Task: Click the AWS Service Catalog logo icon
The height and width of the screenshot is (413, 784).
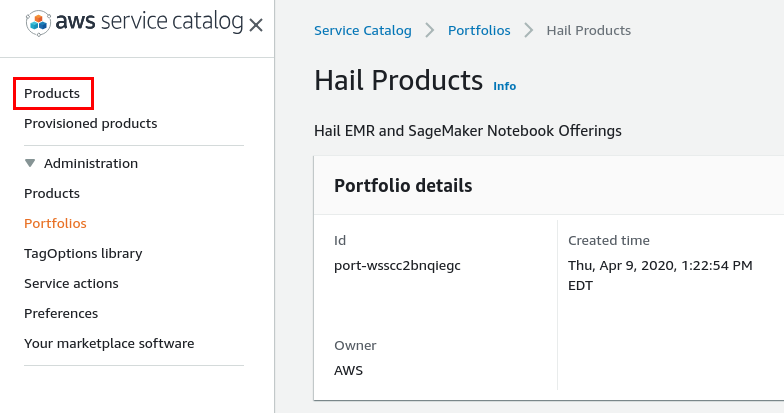Action: coord(40,23)
